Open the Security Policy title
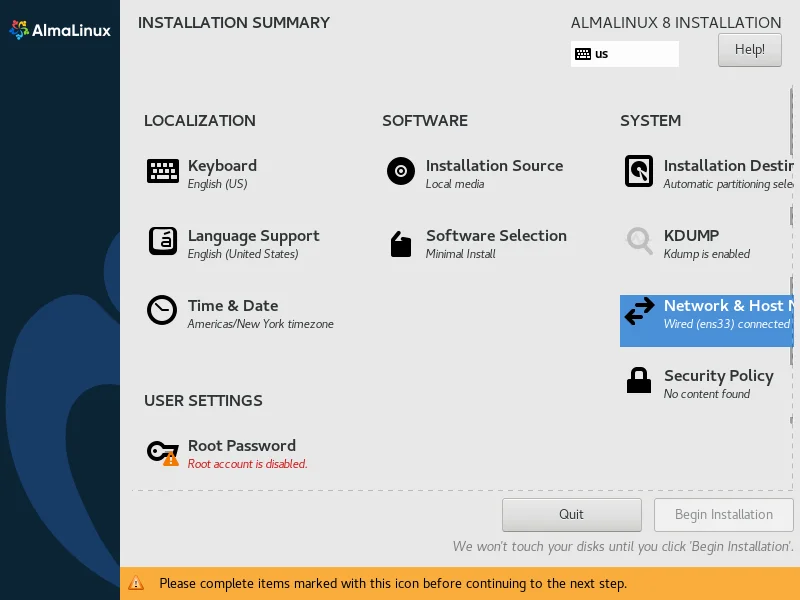Image resolution: width=800 pixels, height=600 pixels. pos(718,376)
